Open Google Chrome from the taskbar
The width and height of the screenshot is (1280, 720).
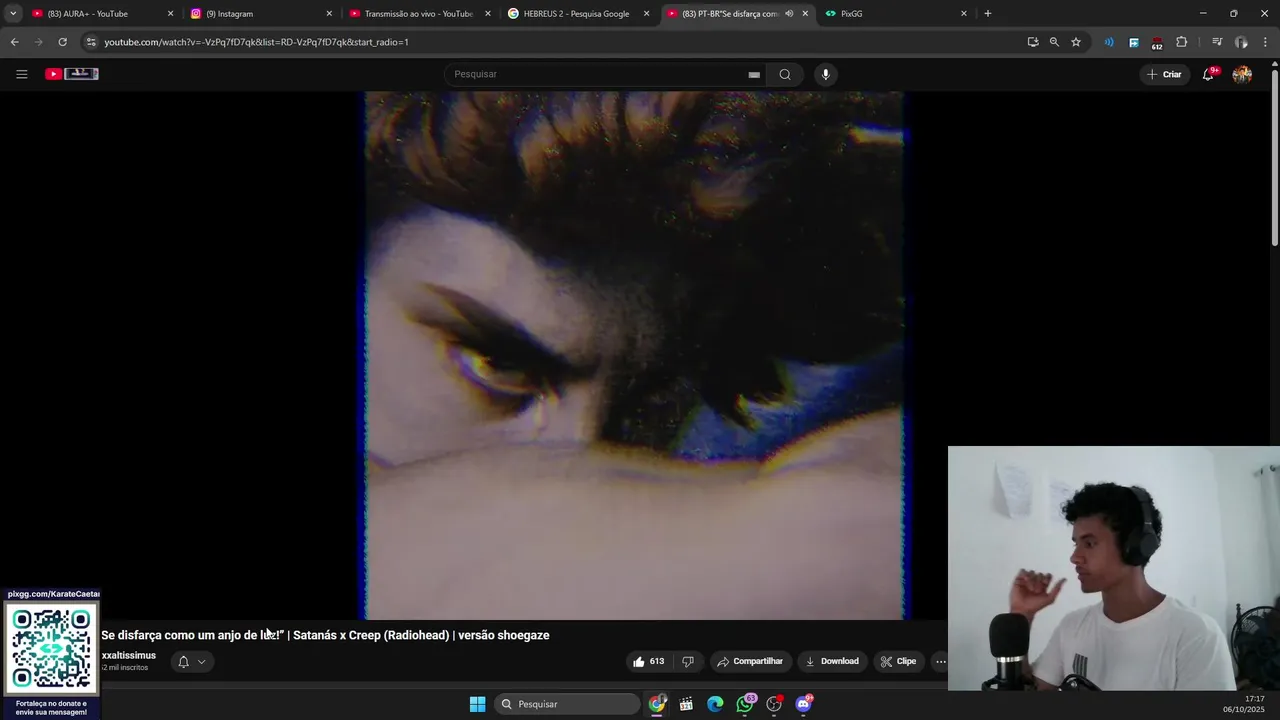657,704
